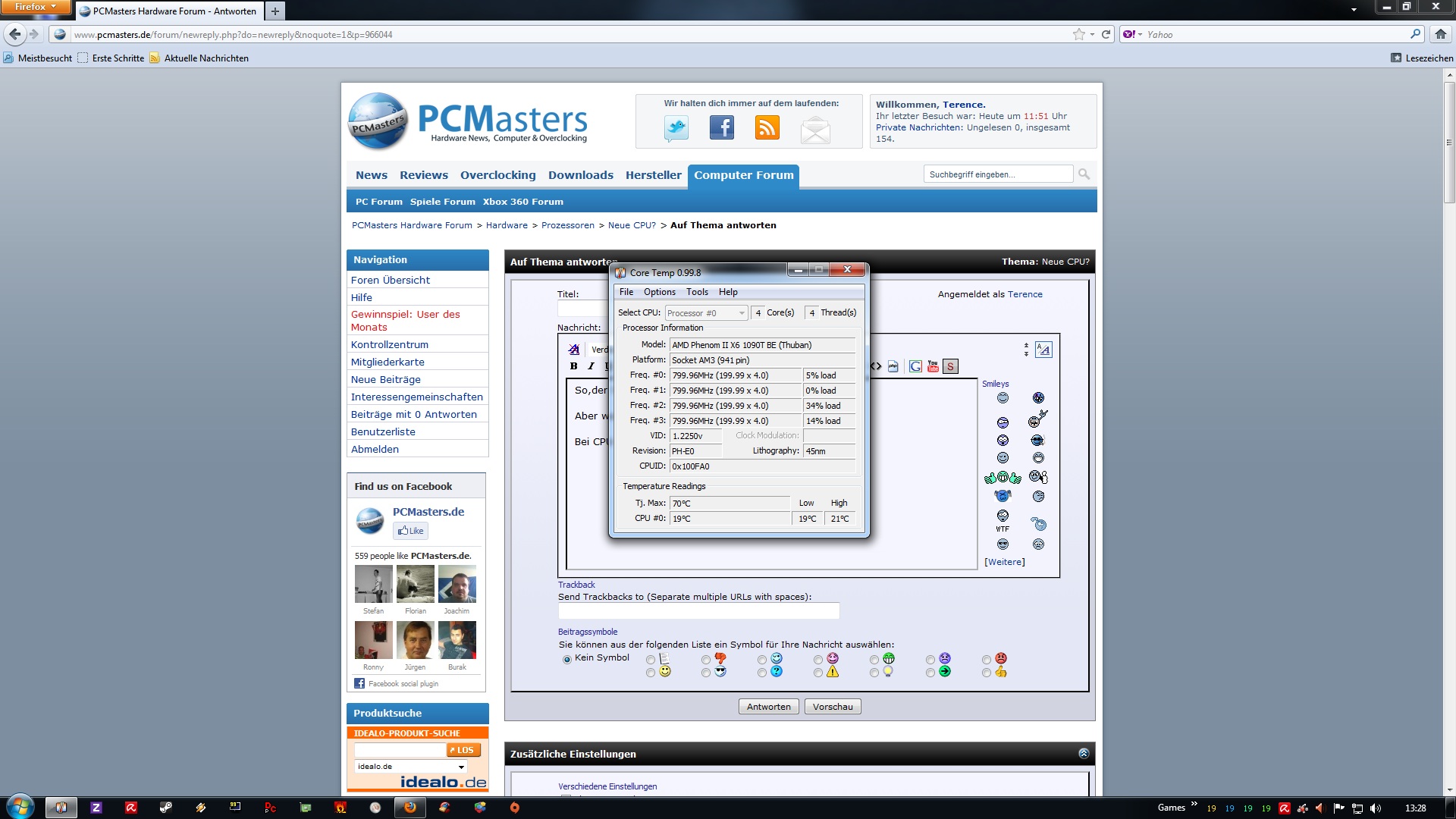Change editor size with the up/down arrows
This screenshot has height=819, width=1456.
[x=1026, y=350]
